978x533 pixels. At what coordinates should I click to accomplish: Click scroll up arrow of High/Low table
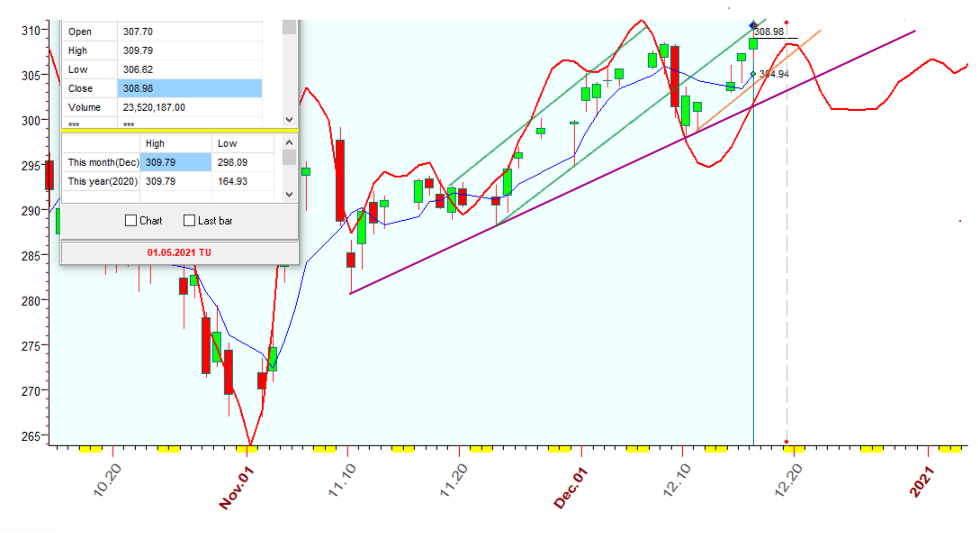click(x=289, y=142)
